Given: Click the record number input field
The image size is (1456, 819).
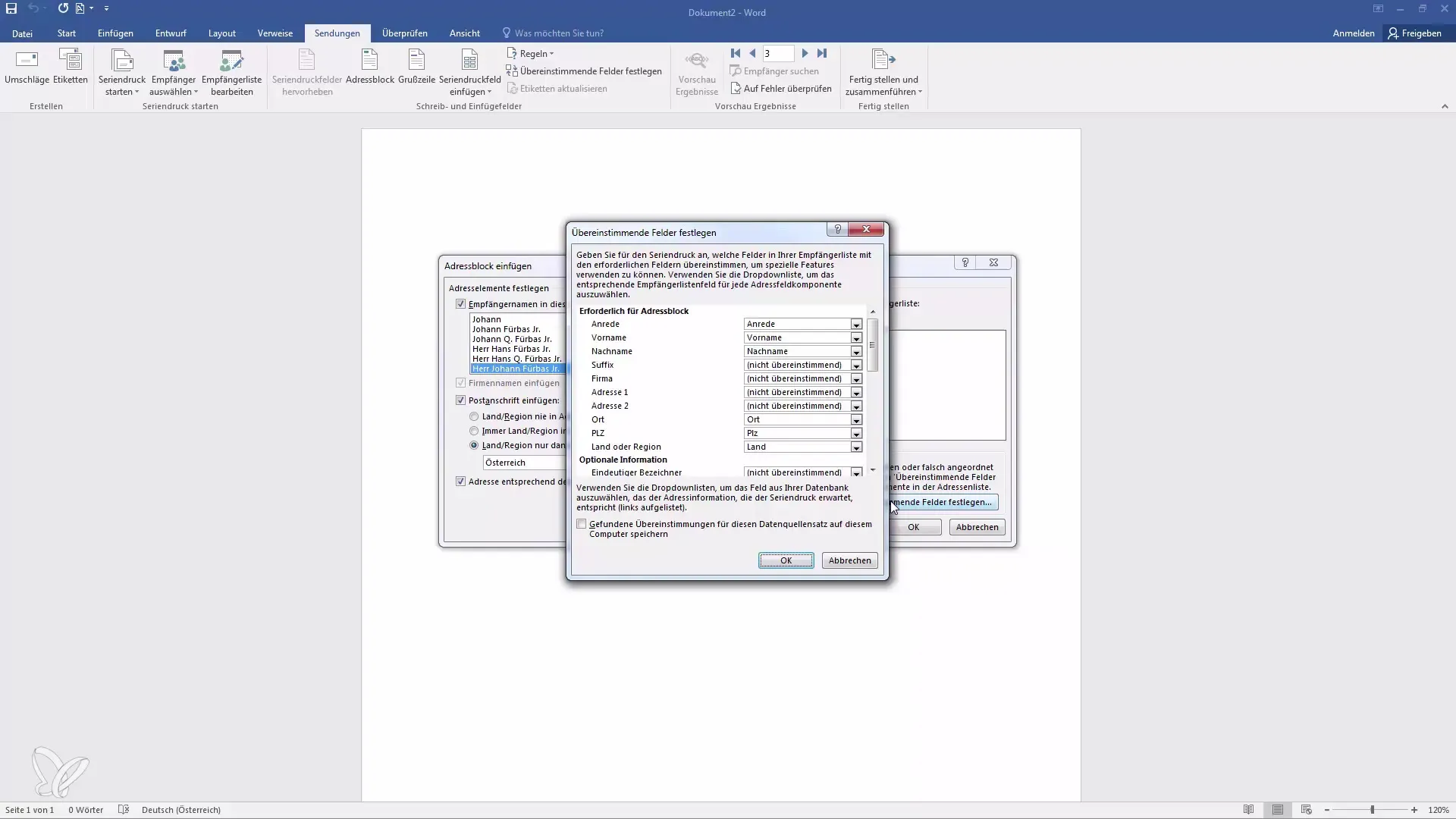Looking at the screenshot, I should 778,53.
